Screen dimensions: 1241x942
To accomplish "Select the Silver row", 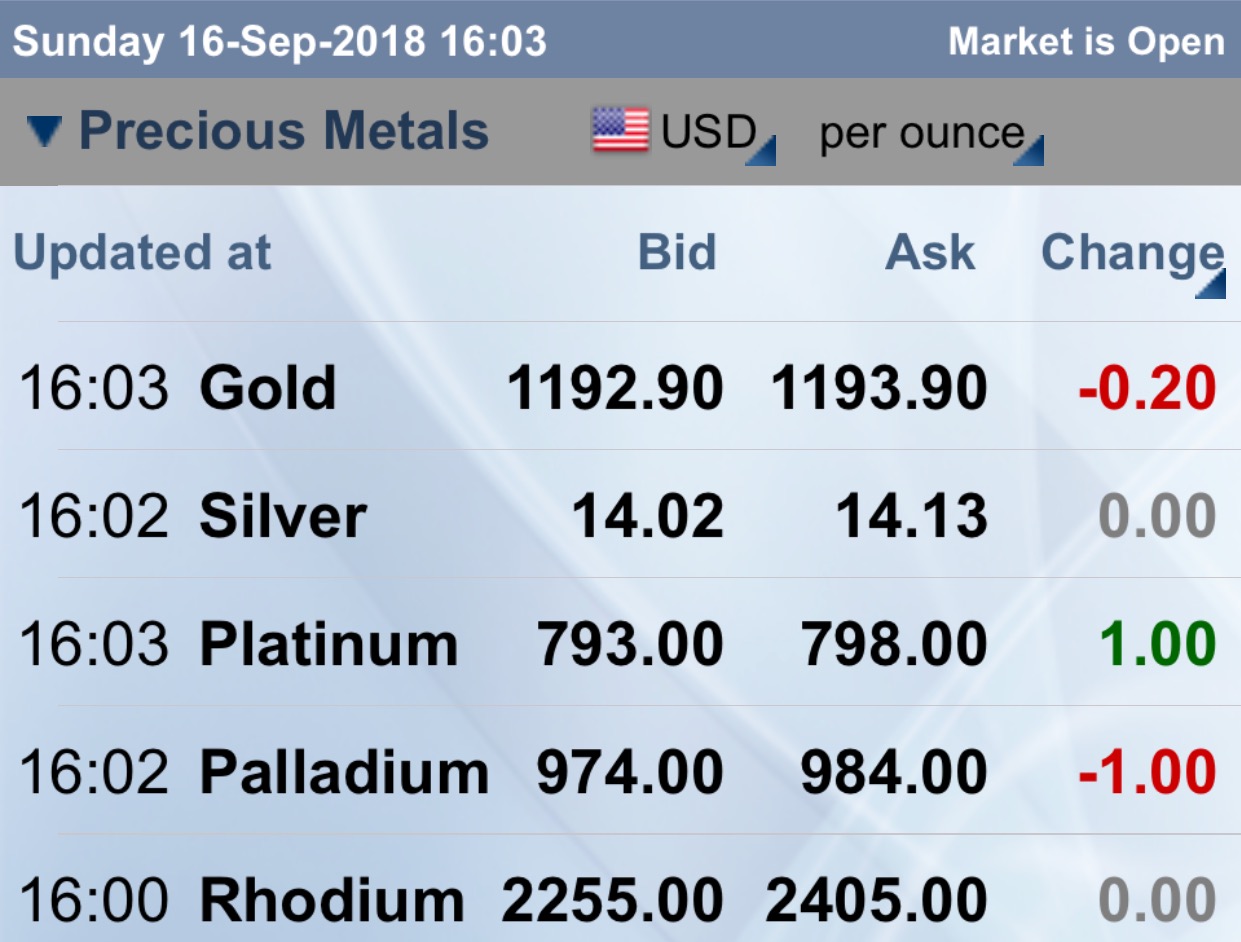I will click(x=620, y=515).
